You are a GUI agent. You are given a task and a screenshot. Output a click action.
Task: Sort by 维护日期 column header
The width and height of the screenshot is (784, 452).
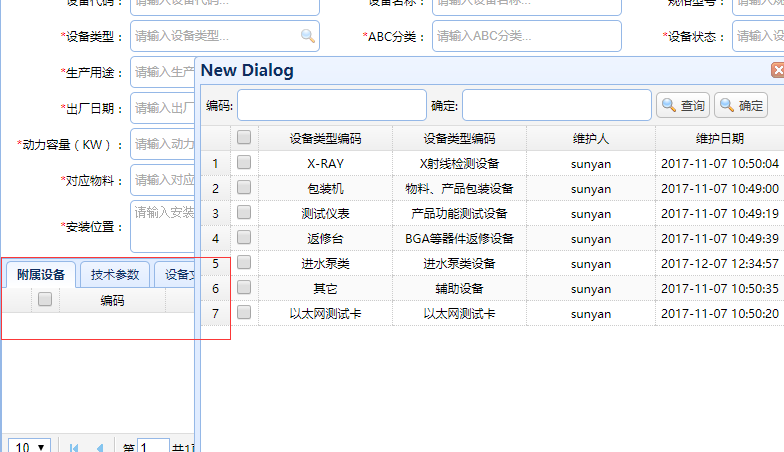pyautogui.click(x=719, y=138)
